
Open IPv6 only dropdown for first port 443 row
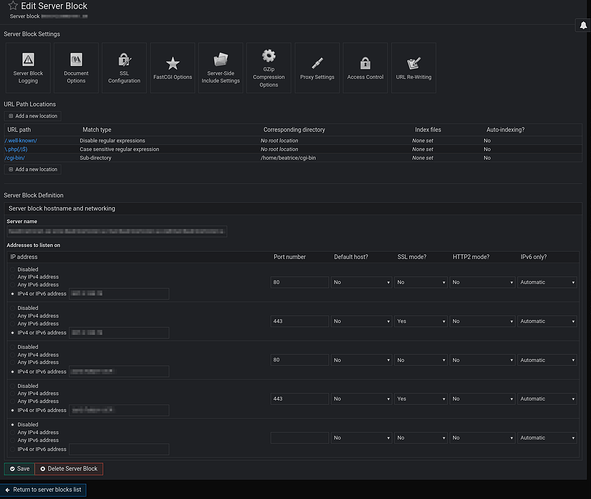(x=547, y=321)
